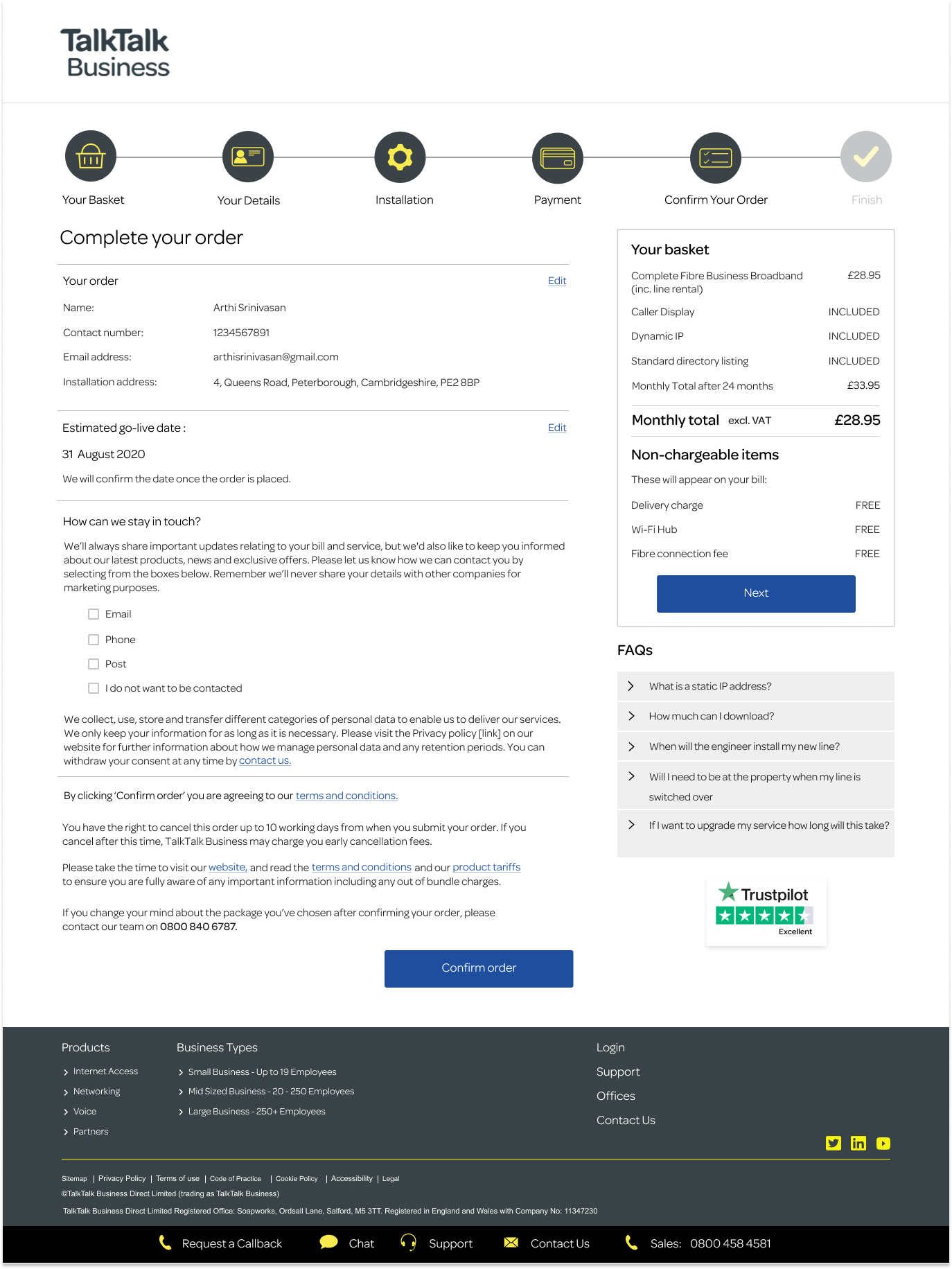Open the LinkedIn icon in footer
Screen dimensions: 952x1269
(x=858, y=1143)
